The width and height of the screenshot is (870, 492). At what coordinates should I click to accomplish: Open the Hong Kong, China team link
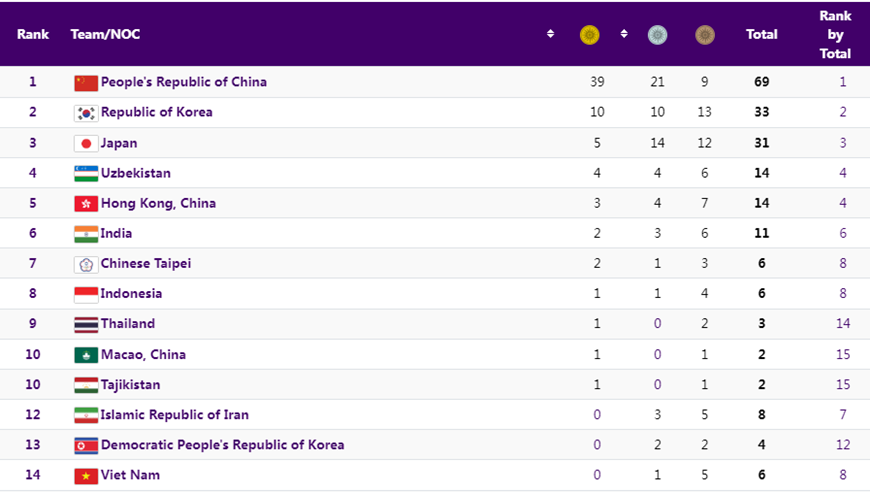click(158, 203)
